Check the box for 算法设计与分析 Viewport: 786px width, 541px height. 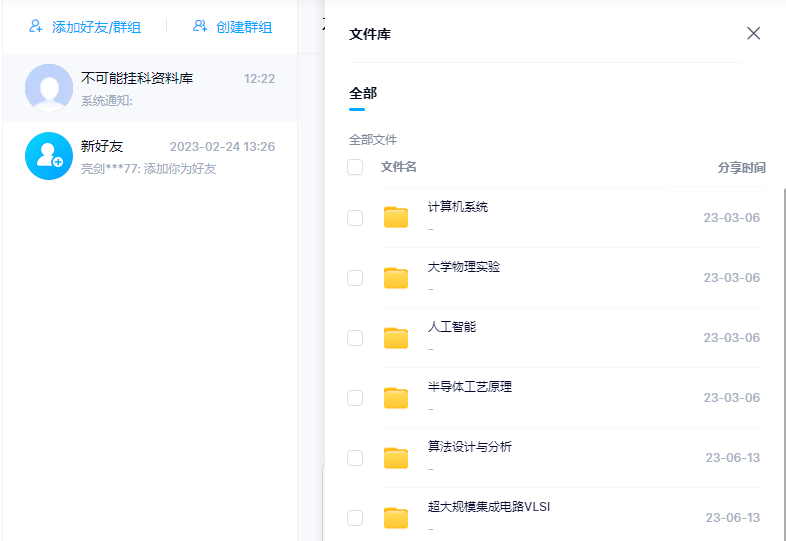[355, 458]
